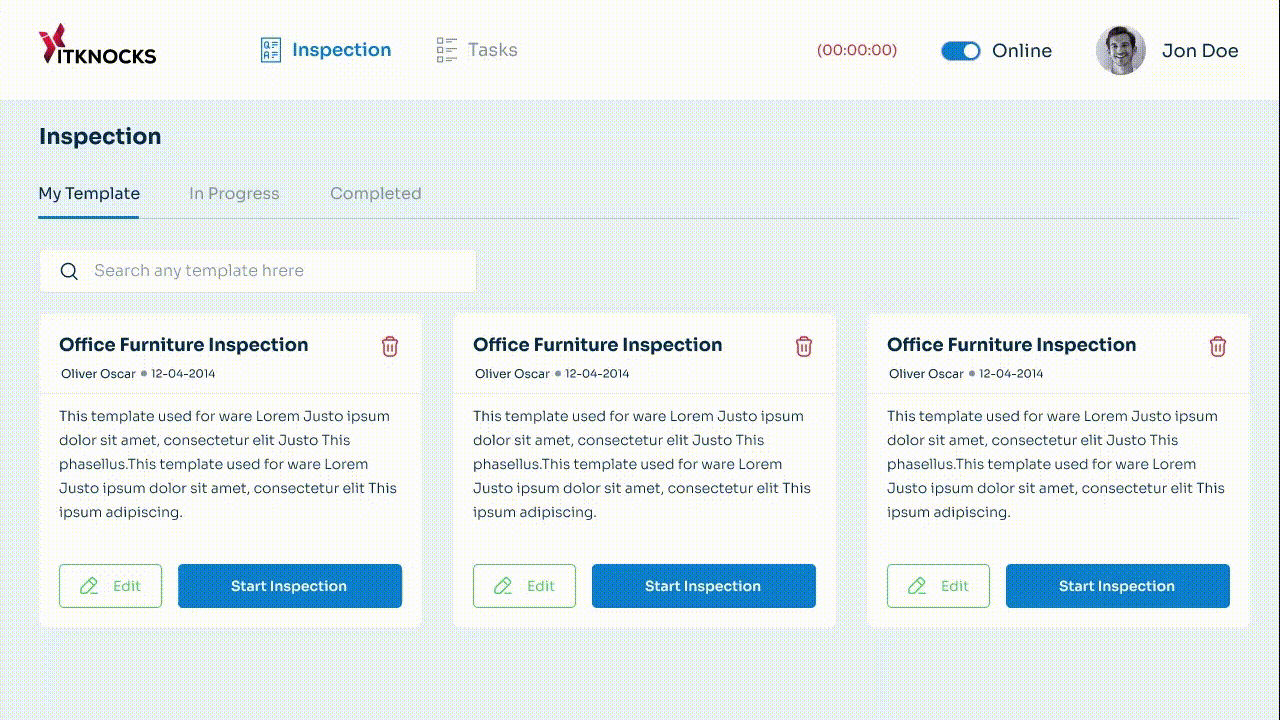Select the My Template tab
Viewport: 1280px width, 720px height.
coord(89,194)
